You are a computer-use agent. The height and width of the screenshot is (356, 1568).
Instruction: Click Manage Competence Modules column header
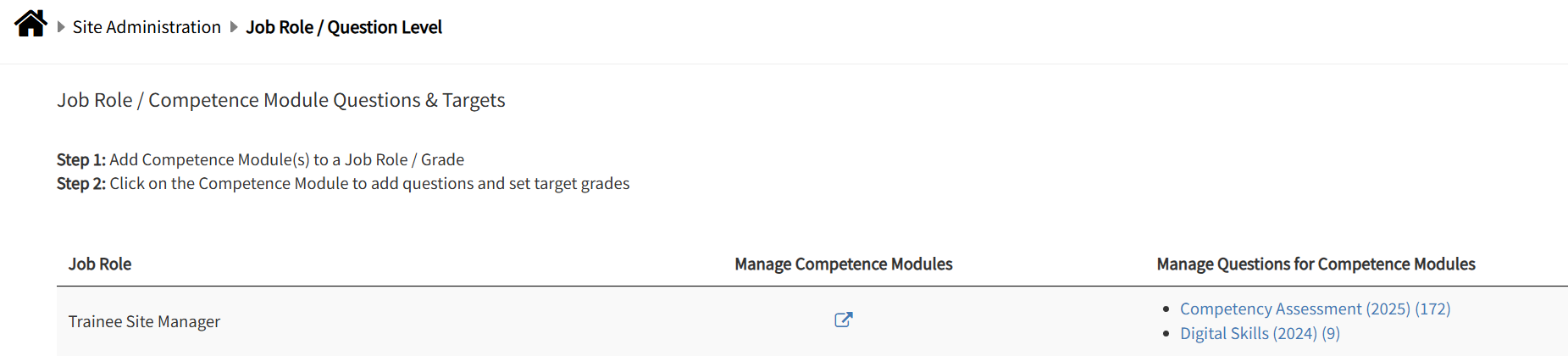843,264
